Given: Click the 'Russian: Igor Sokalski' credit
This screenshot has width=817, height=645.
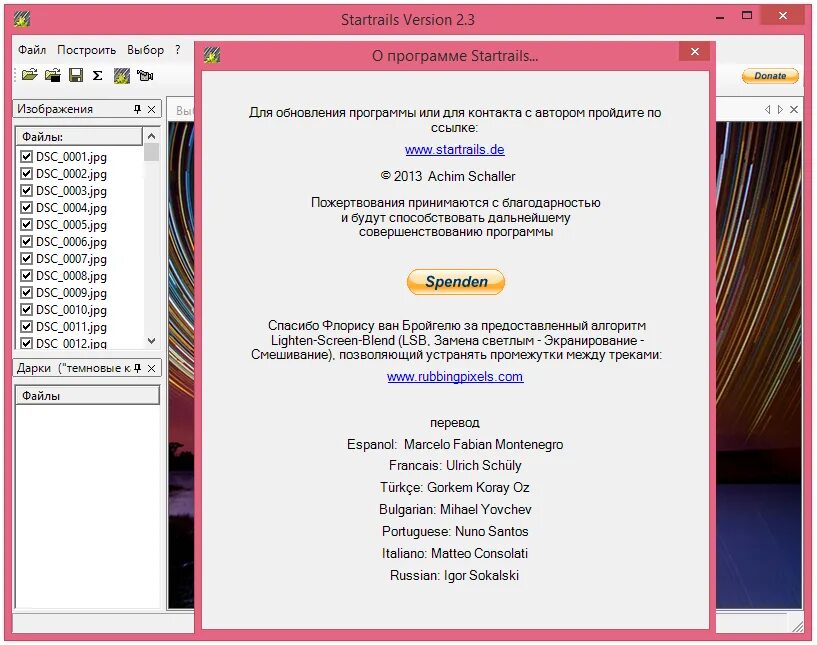Looking at the screenshot, I should [x=454, y=575].
